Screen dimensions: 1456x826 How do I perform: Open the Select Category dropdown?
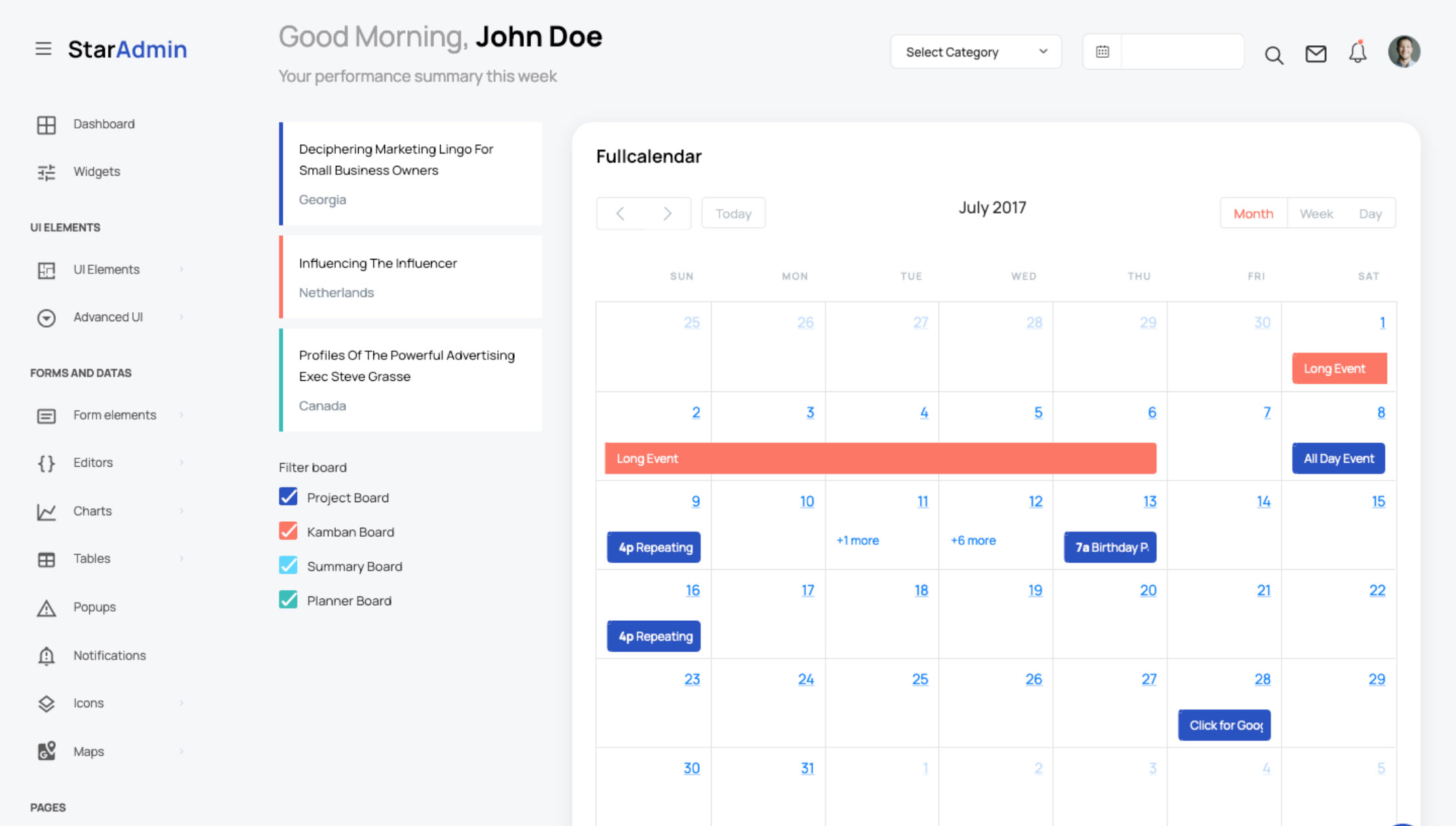[x=976, y=52]
